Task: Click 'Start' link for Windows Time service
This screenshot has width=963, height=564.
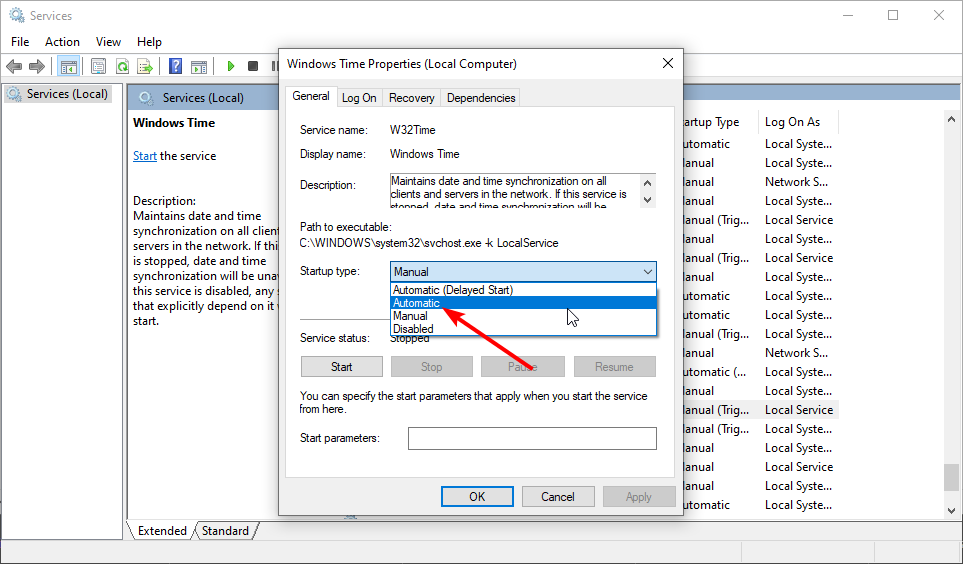Action: coord(145,156)
